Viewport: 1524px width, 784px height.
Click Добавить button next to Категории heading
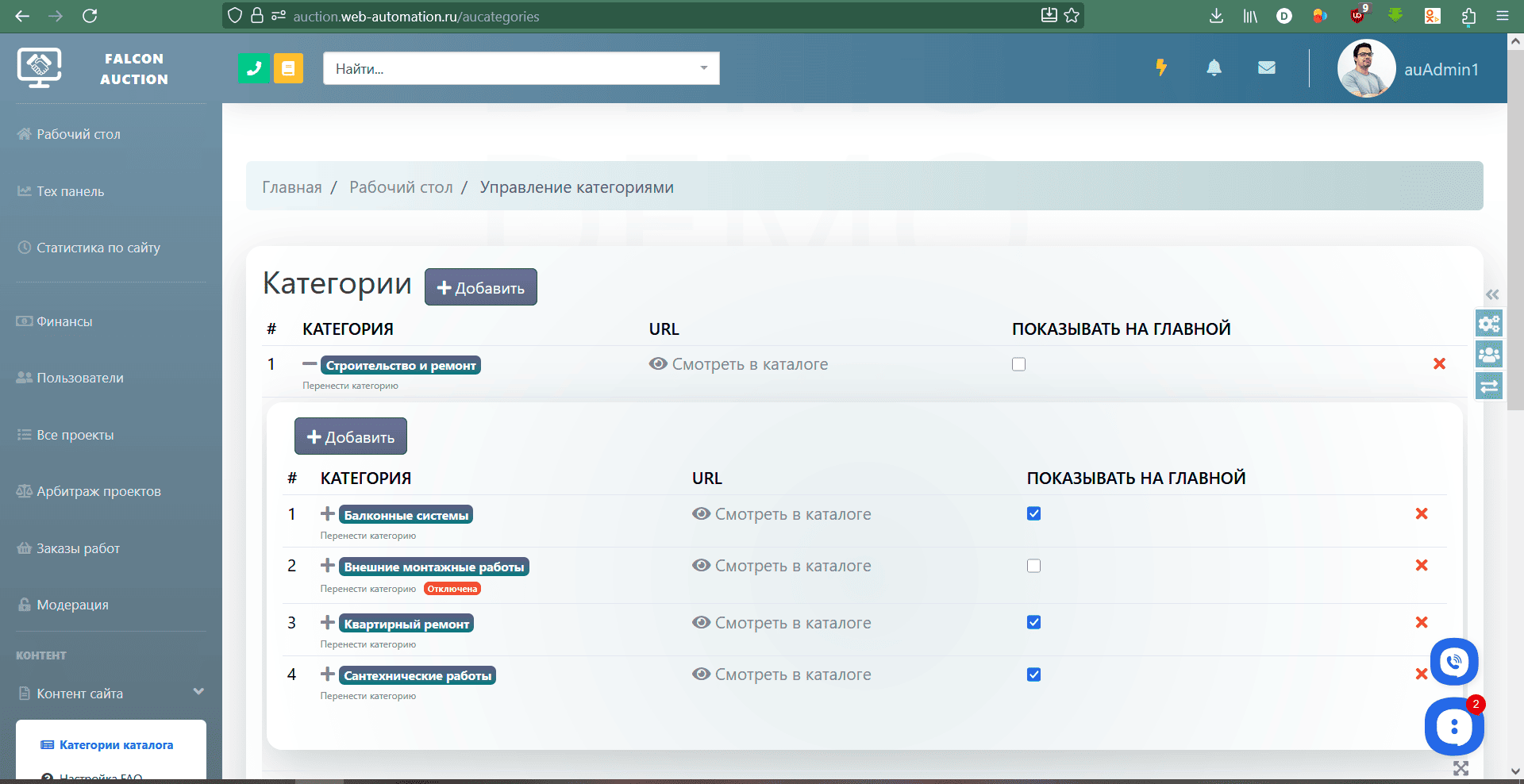480,287
